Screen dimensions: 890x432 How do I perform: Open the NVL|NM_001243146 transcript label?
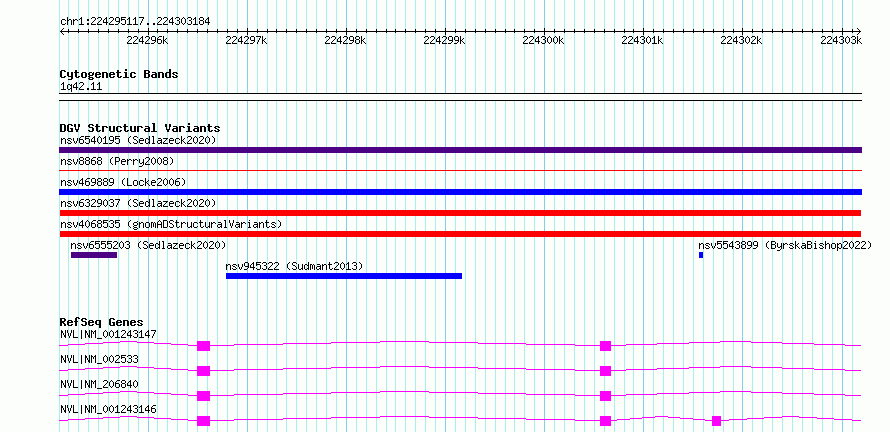(108, 409)
